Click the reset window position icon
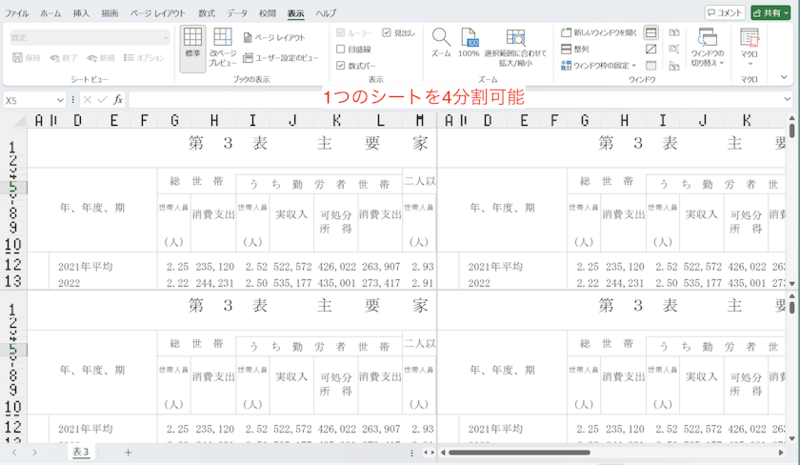Image resolution: width=800 pixels, height=465 pixels. pos(674,65)
